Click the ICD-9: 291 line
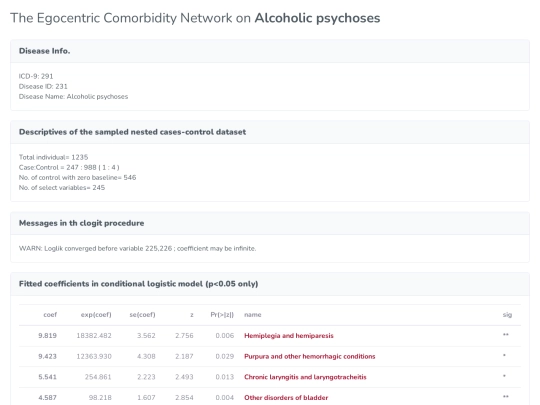The width and height of the screenshot is (540, 405). point(36,76)
